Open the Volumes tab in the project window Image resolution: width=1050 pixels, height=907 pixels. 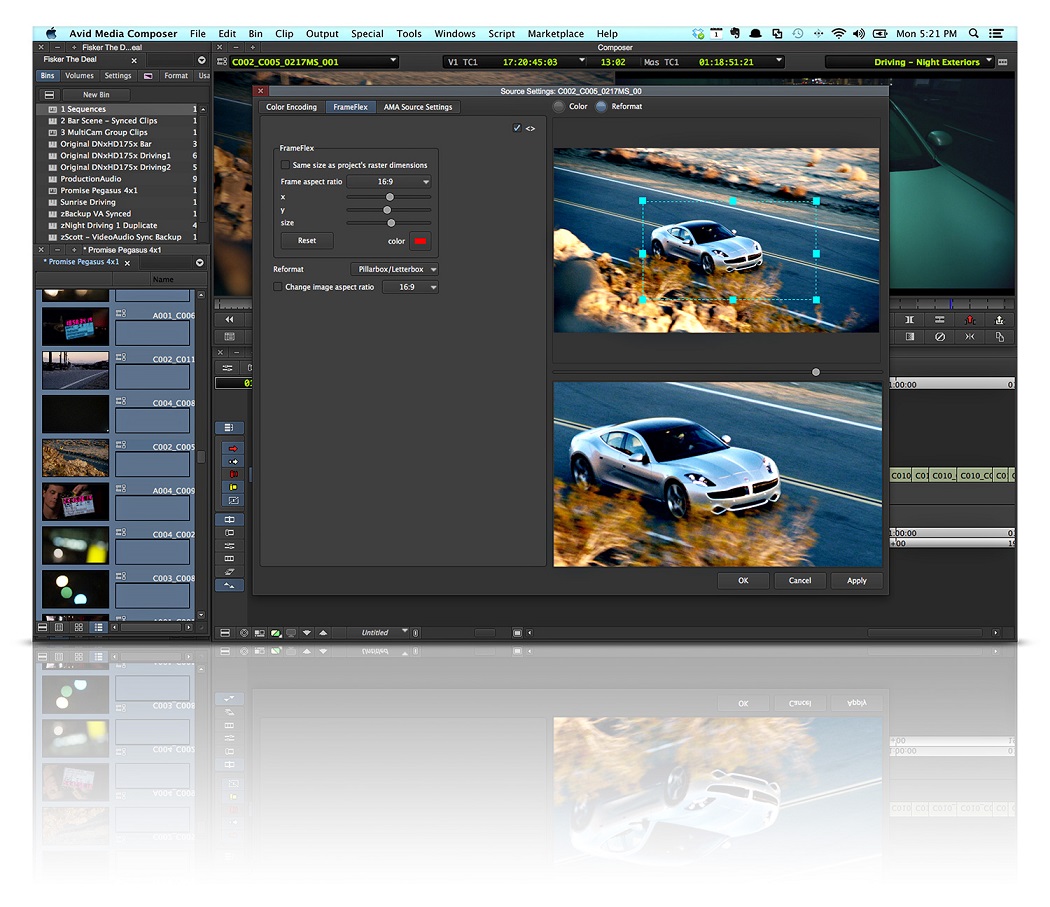click(79, 76)
